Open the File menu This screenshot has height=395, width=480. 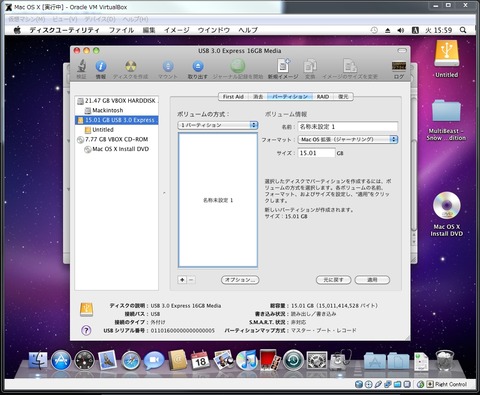point(121,30)
